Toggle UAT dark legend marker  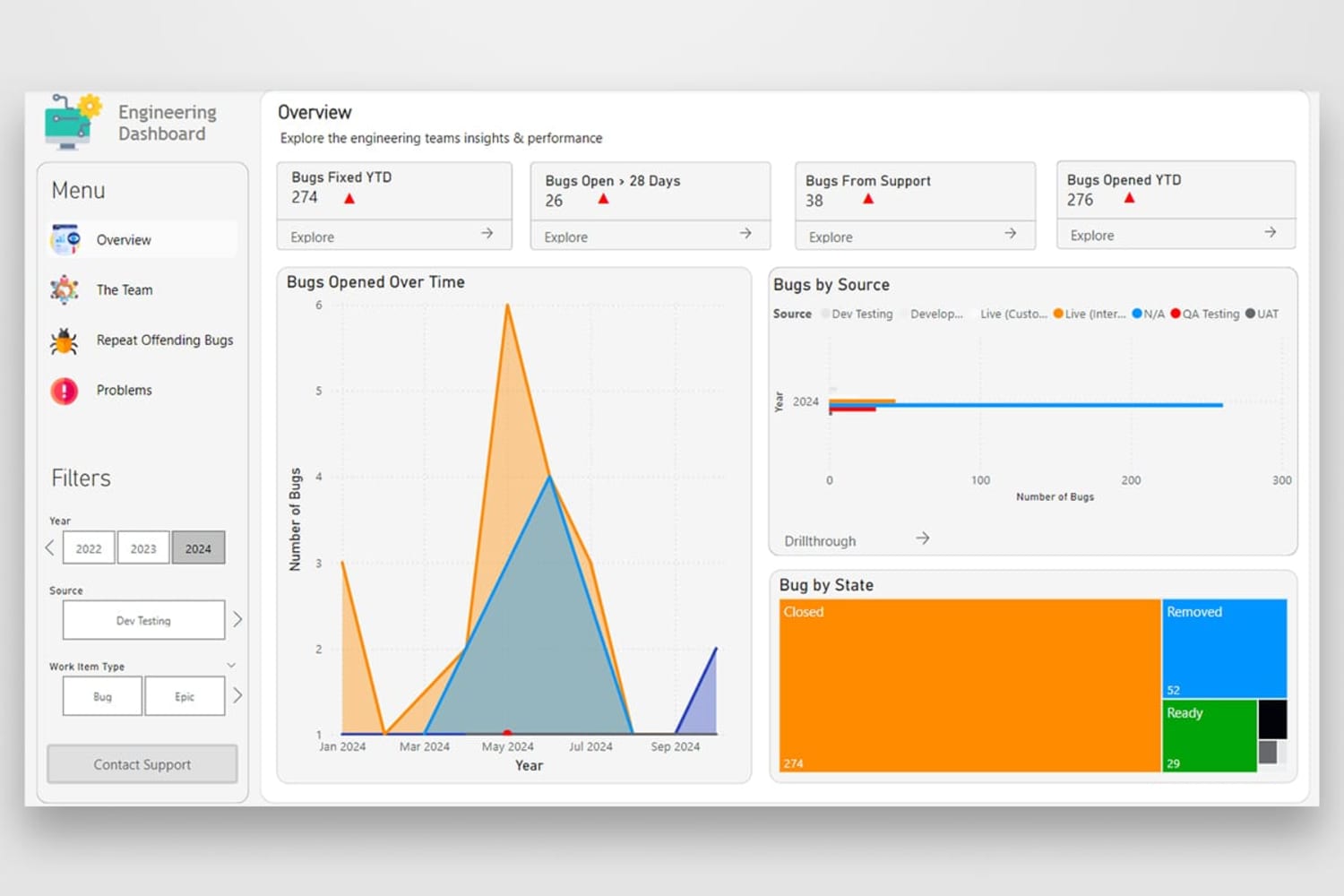(1251, 314)
